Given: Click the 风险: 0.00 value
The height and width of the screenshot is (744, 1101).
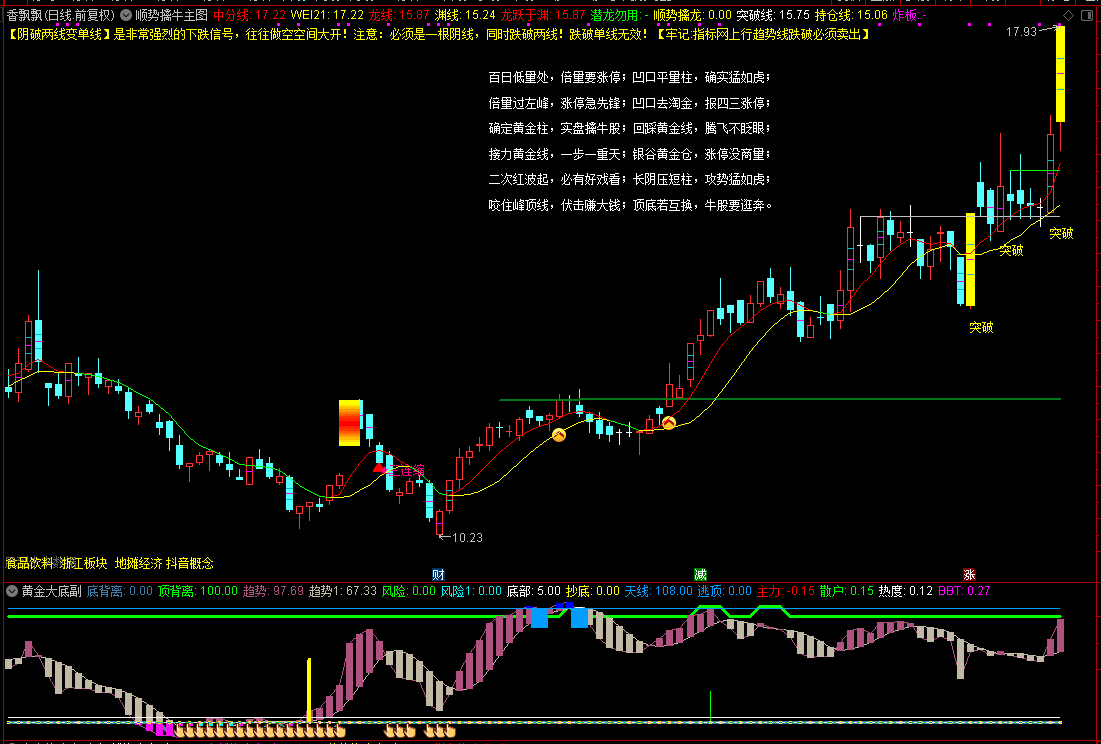Looking at the screenshot, I should point(409,591).
